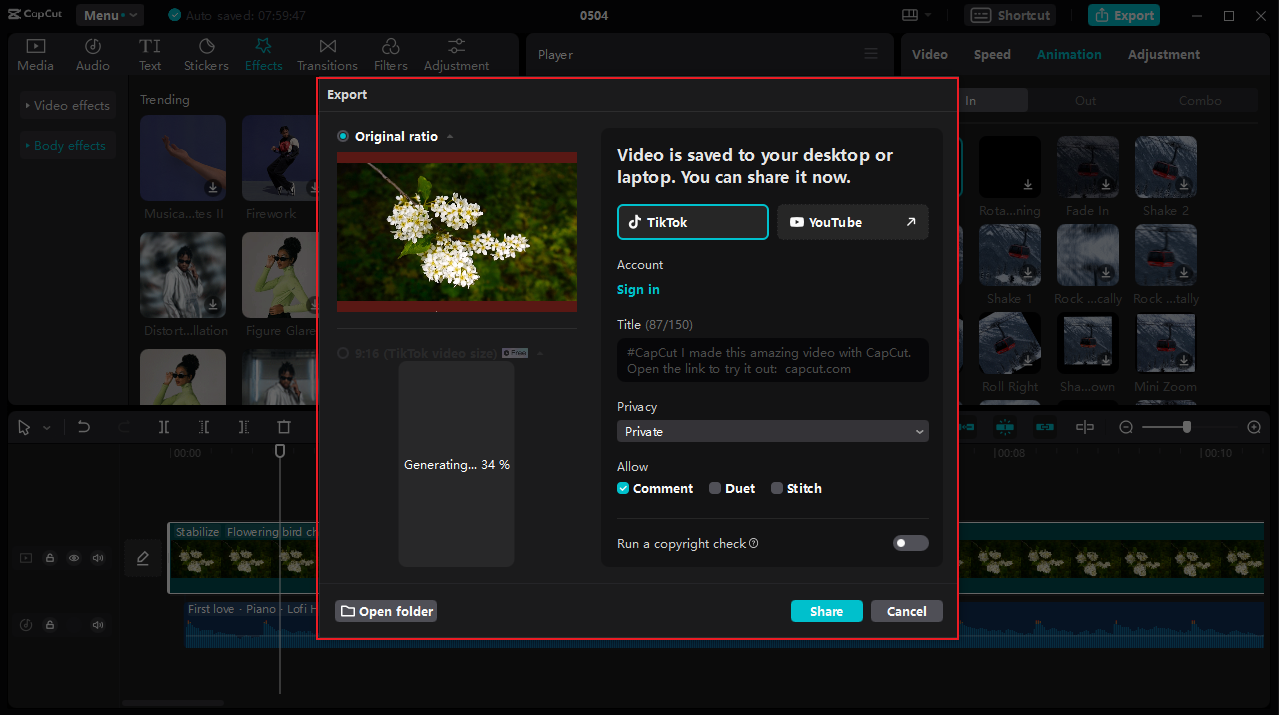Open the Stickers tab
The width and height of the screenshot is (1279, 715).
point(206,55)
